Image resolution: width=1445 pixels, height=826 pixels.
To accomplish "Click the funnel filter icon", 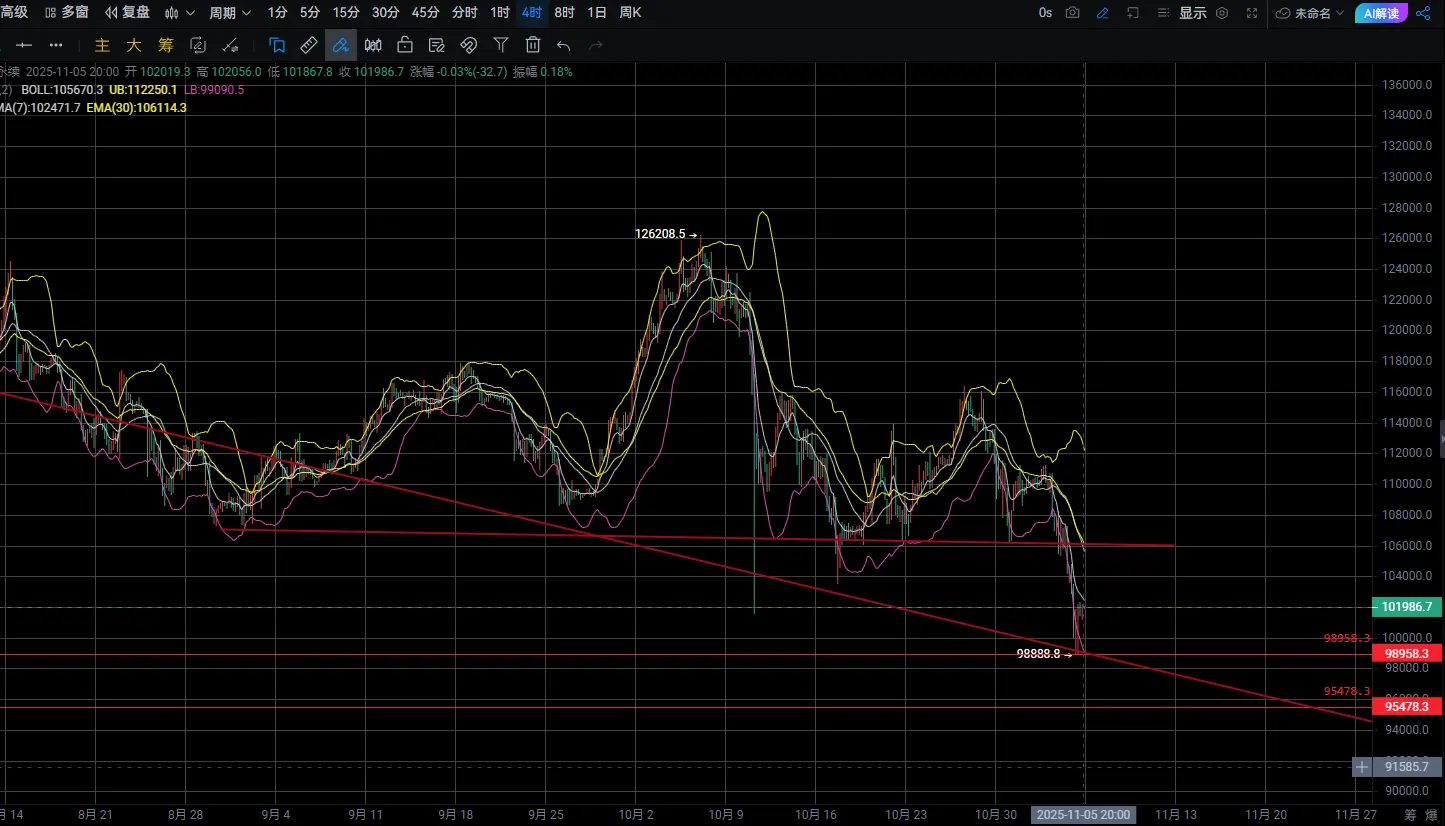I will tap(501, 45).
